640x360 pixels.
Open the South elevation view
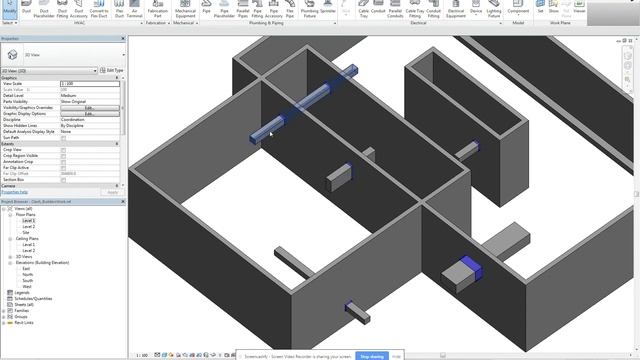28,281
